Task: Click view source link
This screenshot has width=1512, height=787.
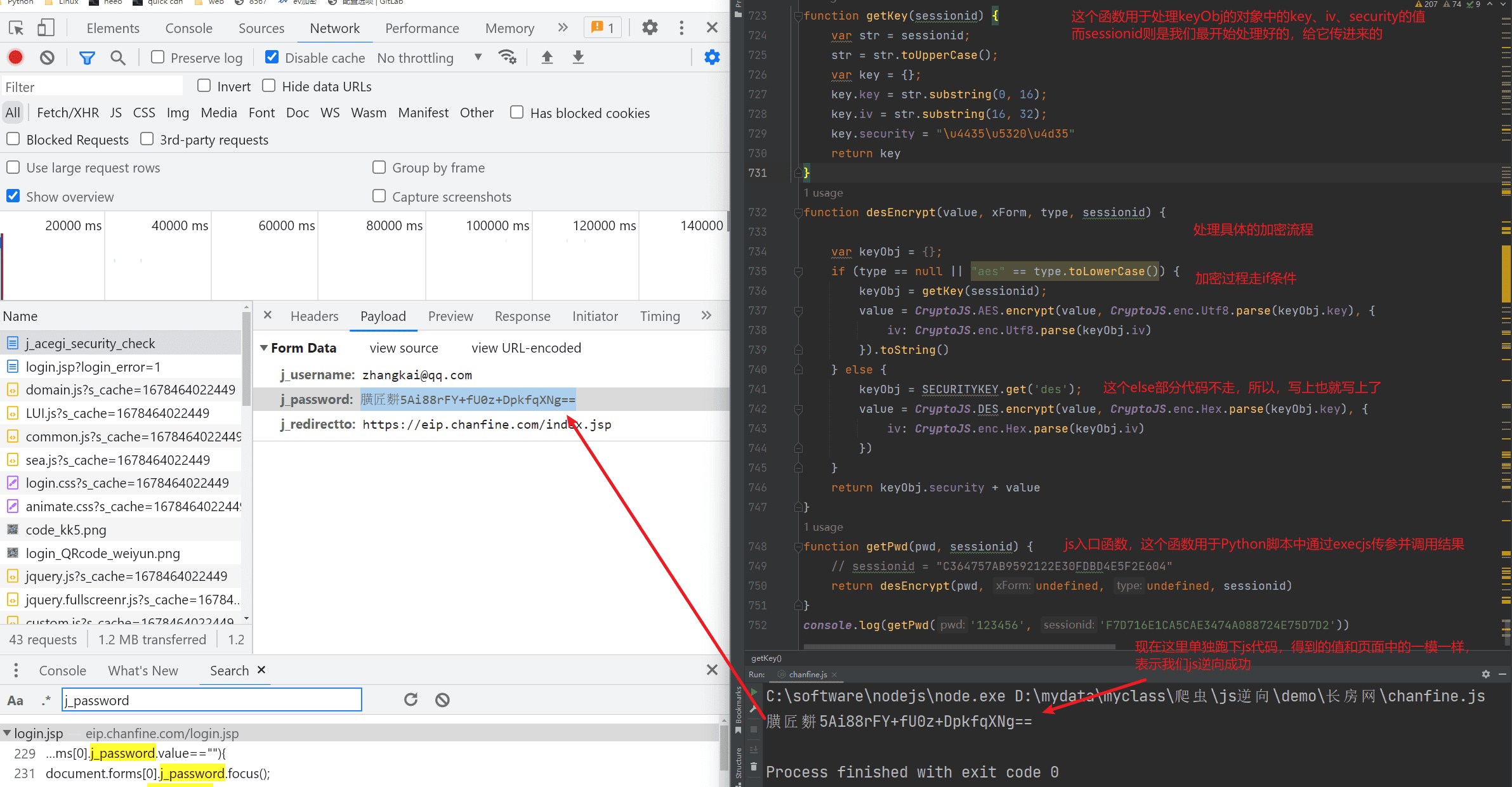Action: pos(404,348)
